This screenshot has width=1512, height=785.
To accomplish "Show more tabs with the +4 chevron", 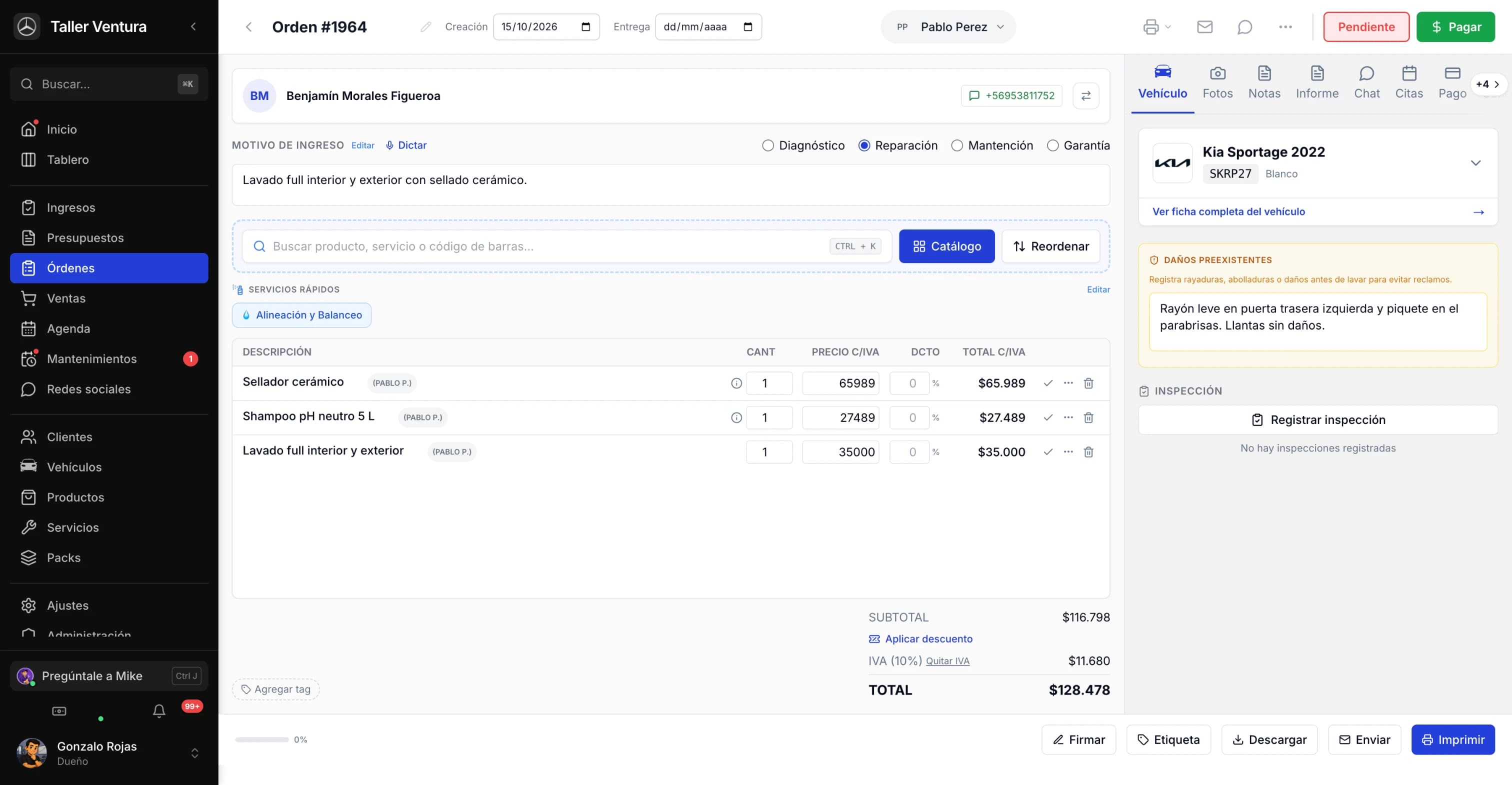I will point(1488,84).
